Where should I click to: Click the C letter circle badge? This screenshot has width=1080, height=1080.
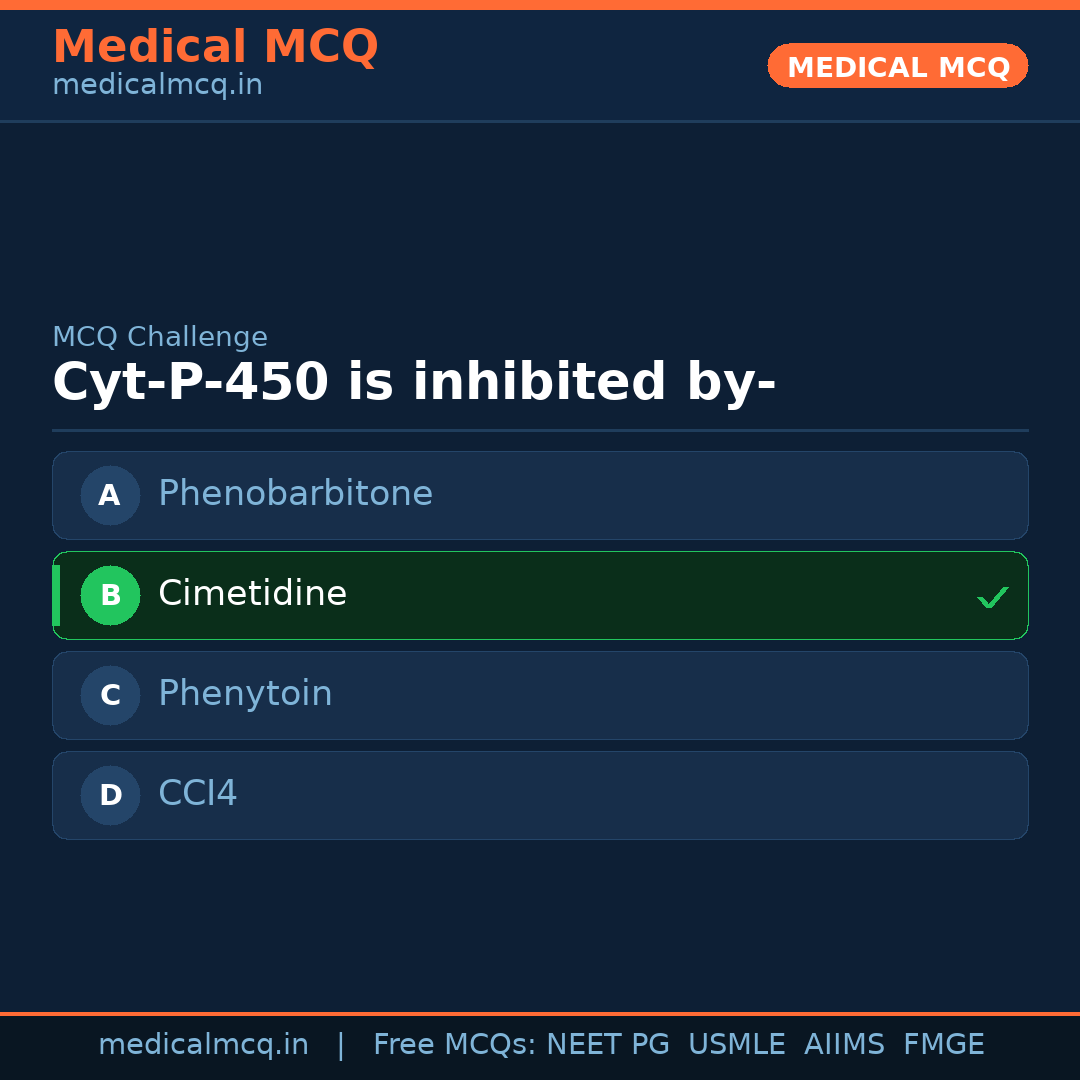click(x=110, y=695)
